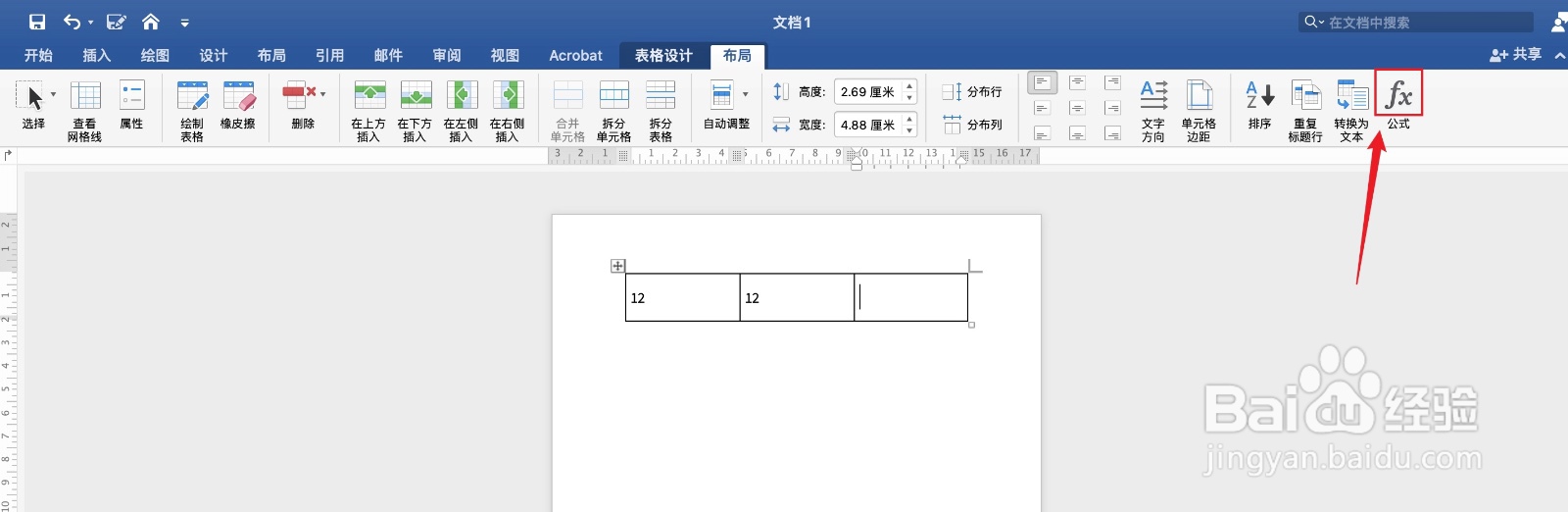Click 转换为文本 convert to text
1568x512 pixels.
(x=1351, y=111)
